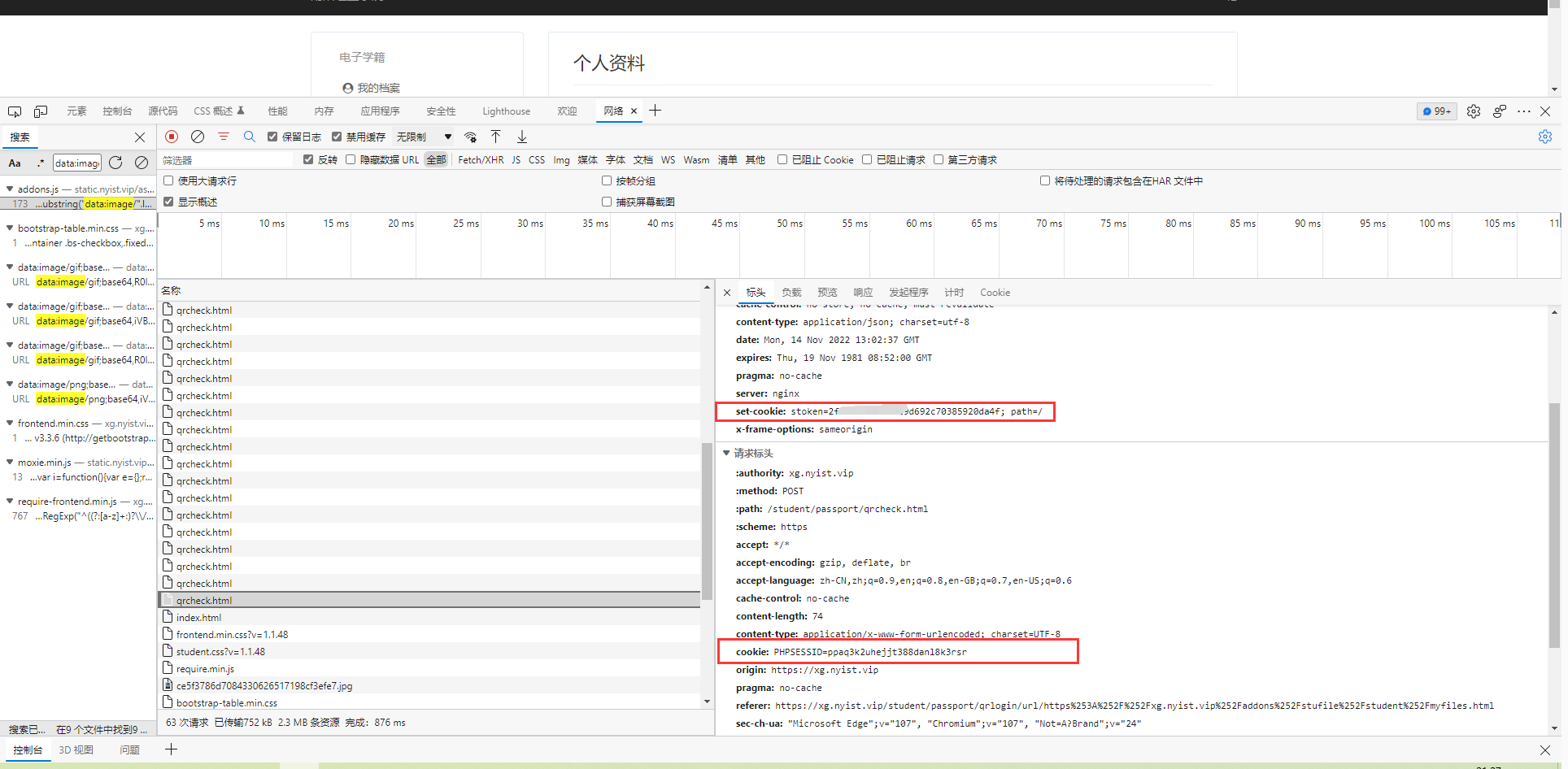Enable 已阻止请求 checkbox
Screen dimensions: 1568x769
coord(867,159)
